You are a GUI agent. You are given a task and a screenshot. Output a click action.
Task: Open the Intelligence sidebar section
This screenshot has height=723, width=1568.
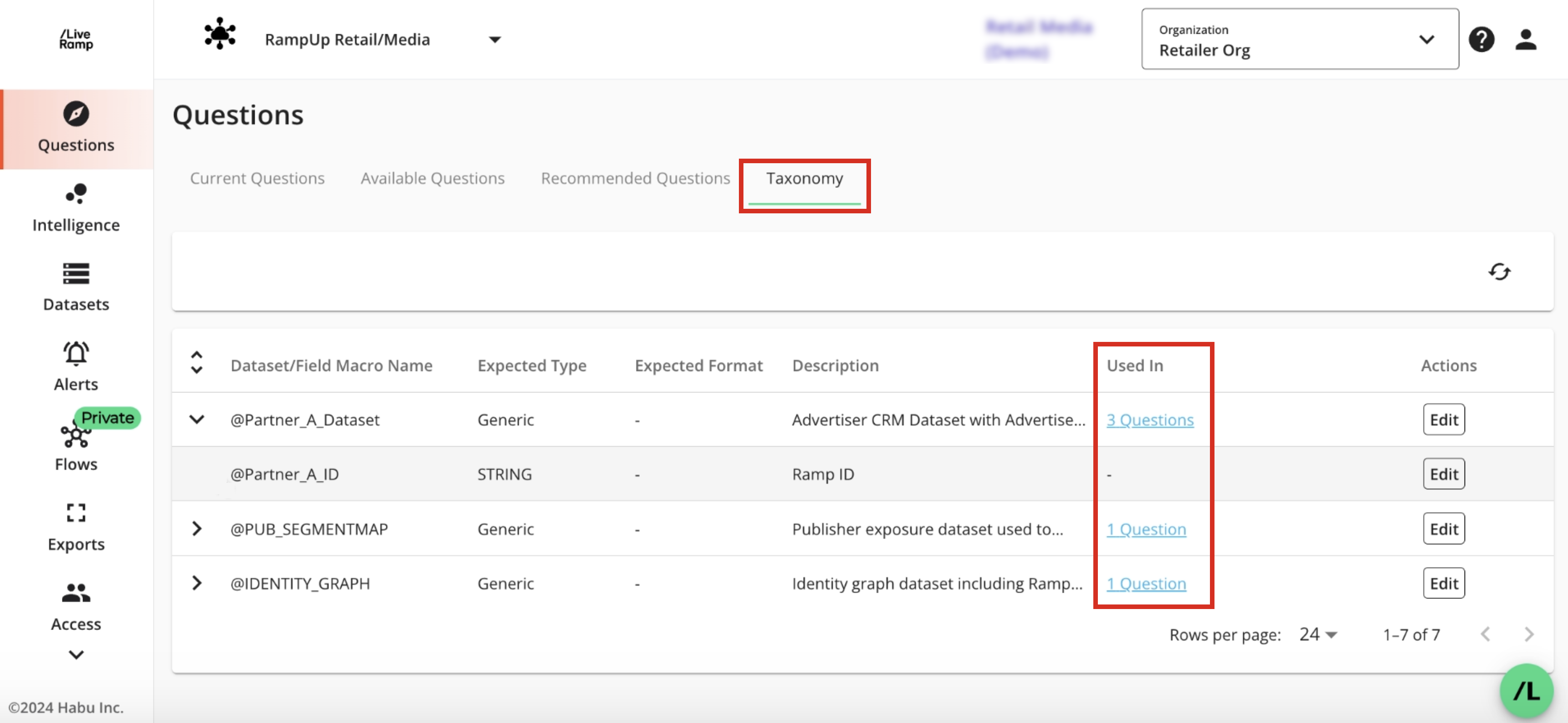76,208
